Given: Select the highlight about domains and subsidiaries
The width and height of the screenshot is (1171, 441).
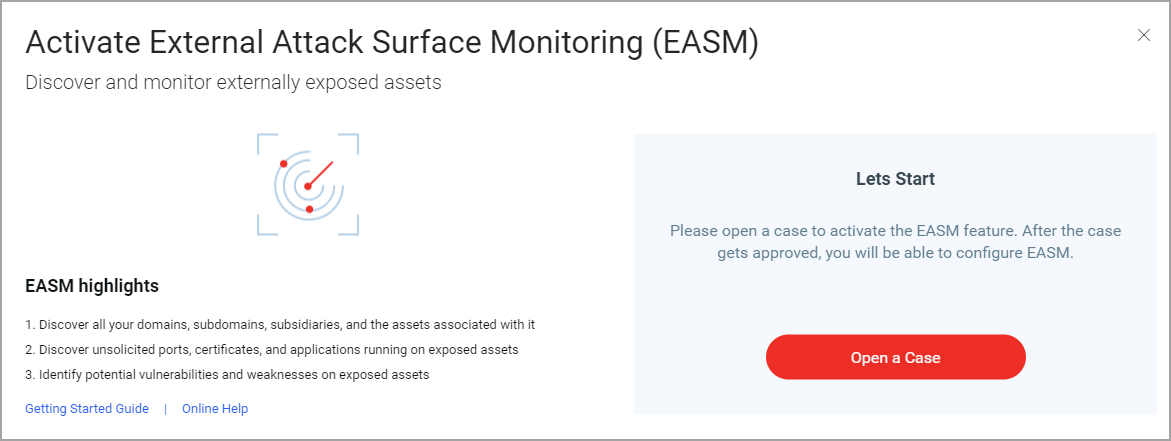Looking at the screenshot, I should [x=280, y=325].
